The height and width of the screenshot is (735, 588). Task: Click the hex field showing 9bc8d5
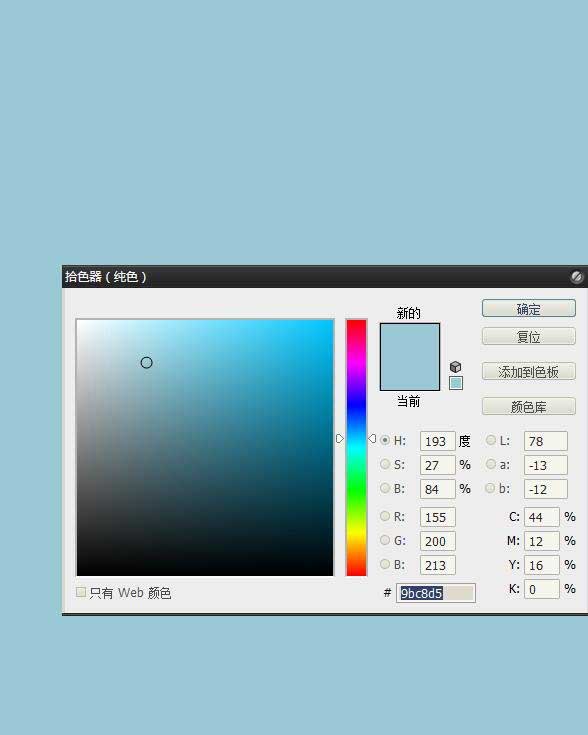(436, 593)
